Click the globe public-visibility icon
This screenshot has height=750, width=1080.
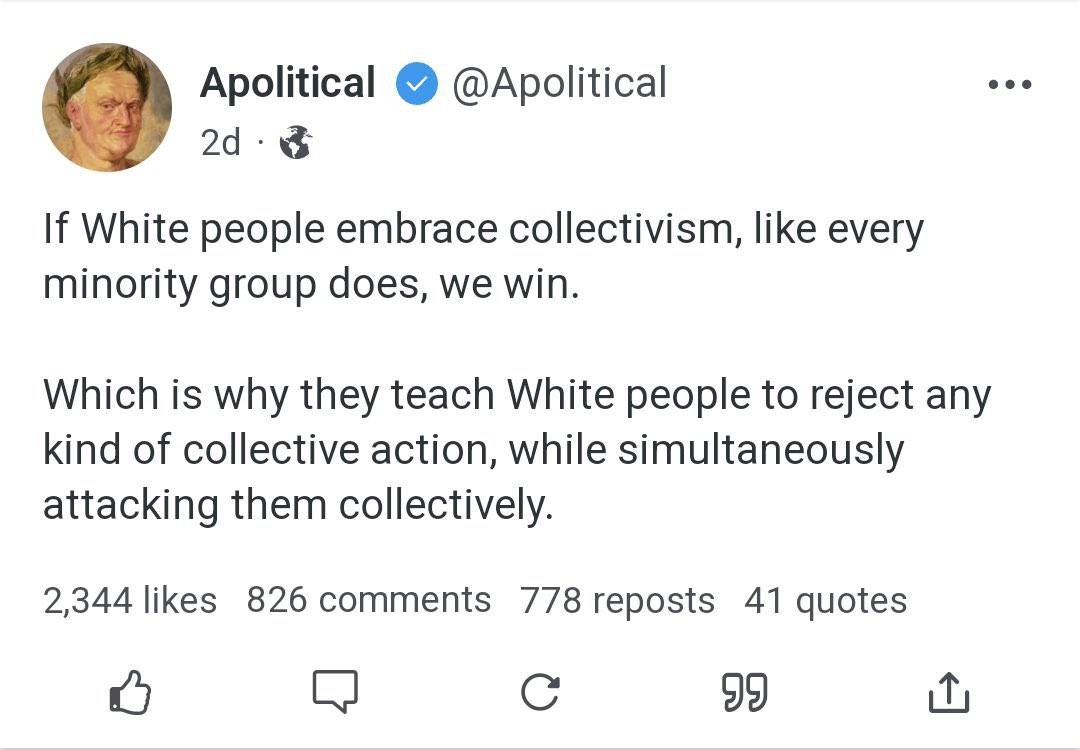pyautogui.click(x=295, y=143)
